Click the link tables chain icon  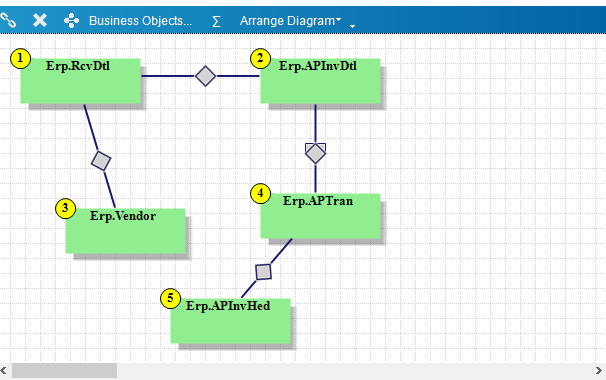point(7,20)
